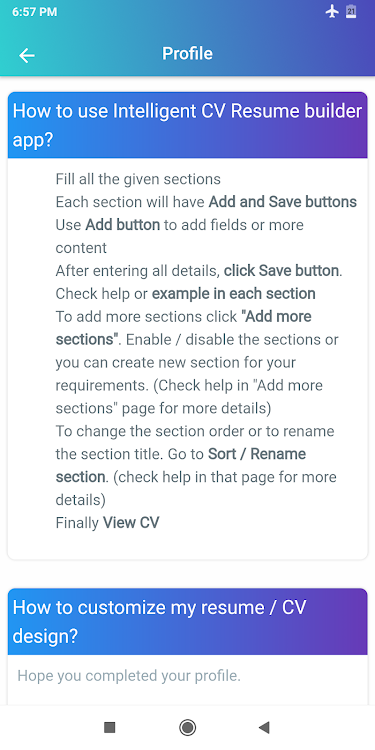Tap the triangle back navigation button

pos(264,728)
